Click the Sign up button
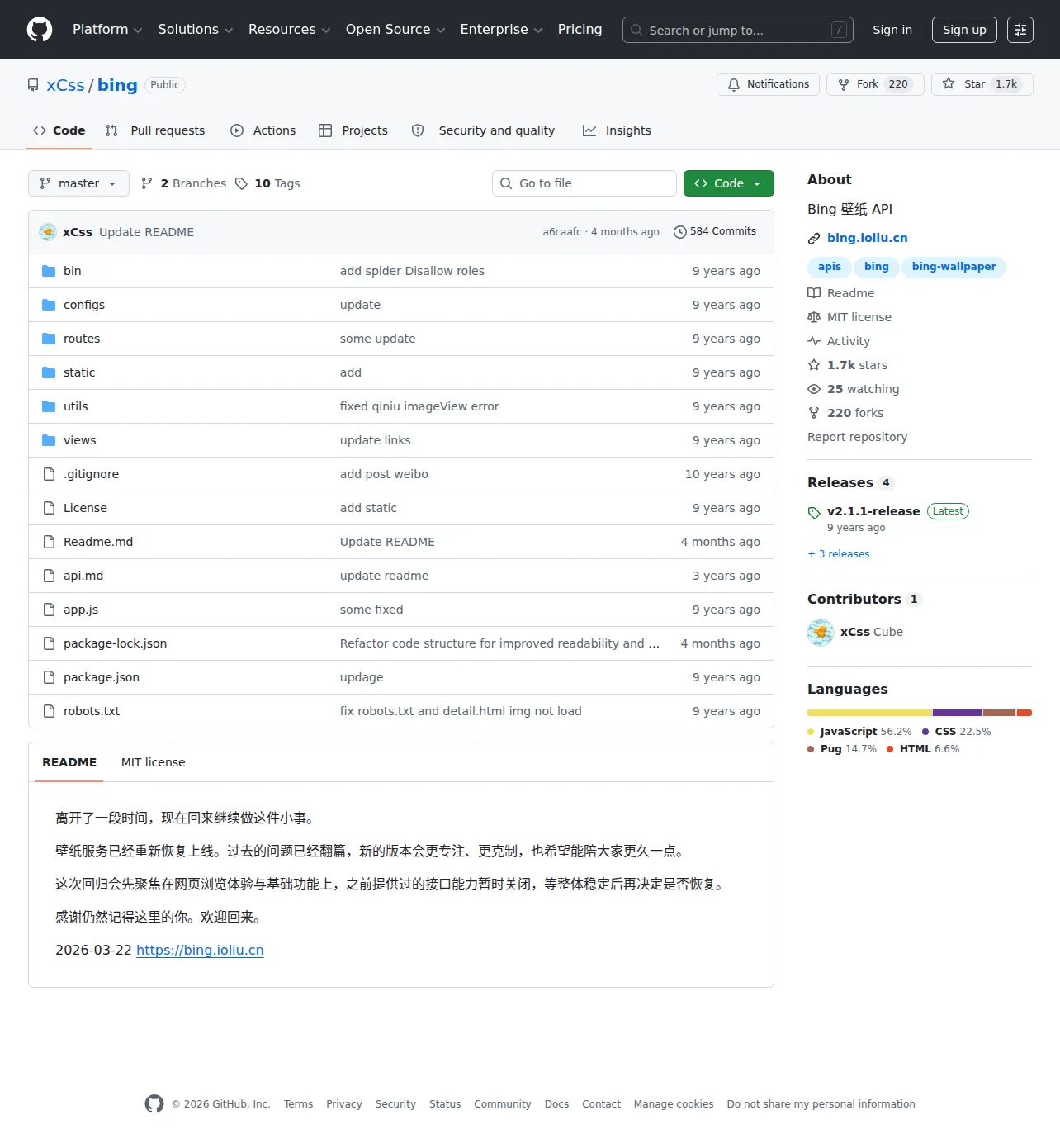The image size is (1060, 1148). pos(964,30)
